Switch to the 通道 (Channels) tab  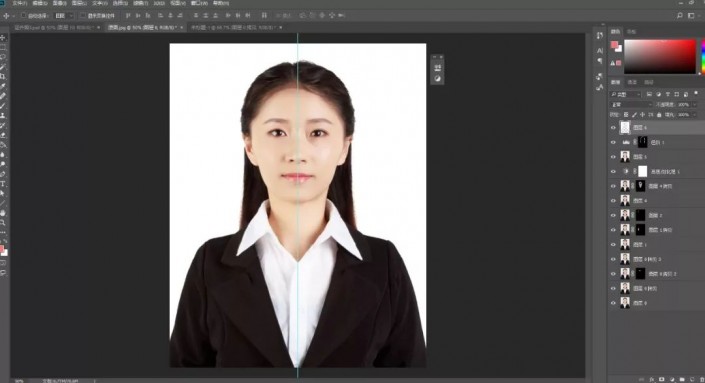point(632,82)
